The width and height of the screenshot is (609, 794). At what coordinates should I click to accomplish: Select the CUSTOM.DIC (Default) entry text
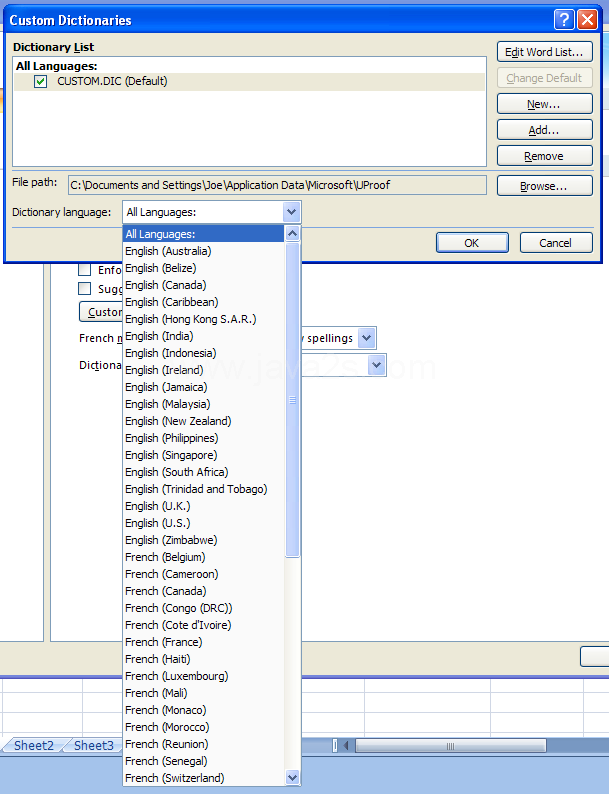(x=112, y=81)
